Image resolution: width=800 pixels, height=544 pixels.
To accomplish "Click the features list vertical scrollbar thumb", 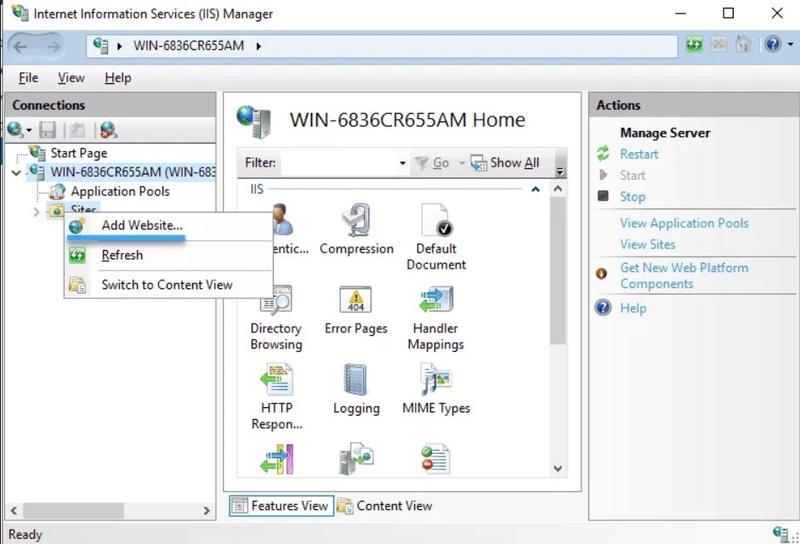I will [x=558, y=271].
